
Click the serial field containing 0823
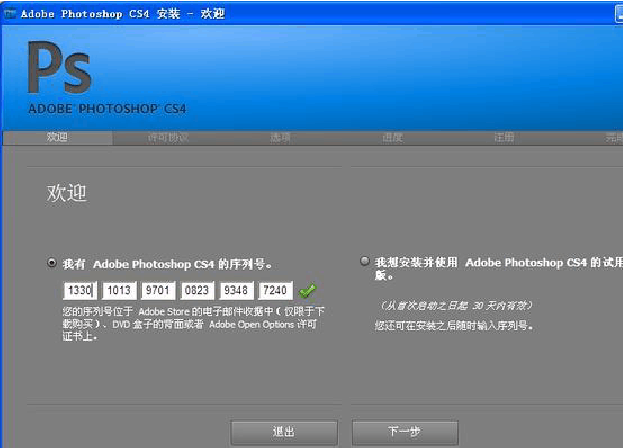pos(197,291)
